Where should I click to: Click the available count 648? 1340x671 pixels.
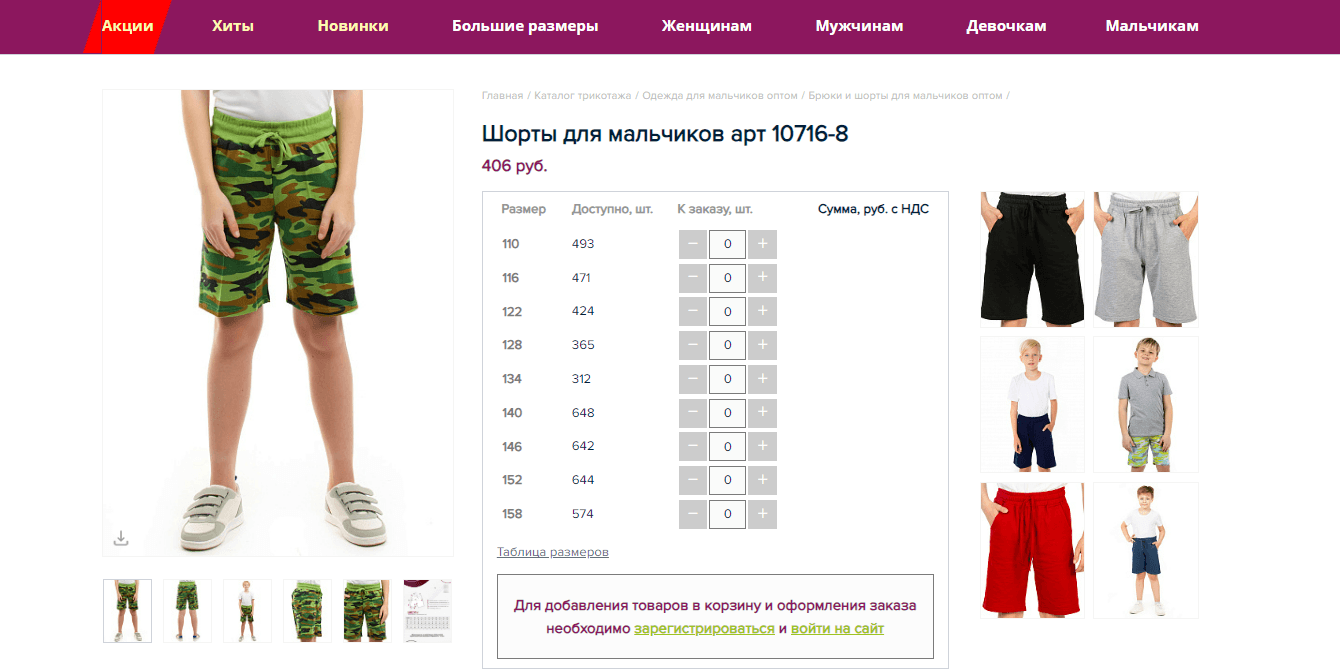pyautogui.click(x=583, y=412)
